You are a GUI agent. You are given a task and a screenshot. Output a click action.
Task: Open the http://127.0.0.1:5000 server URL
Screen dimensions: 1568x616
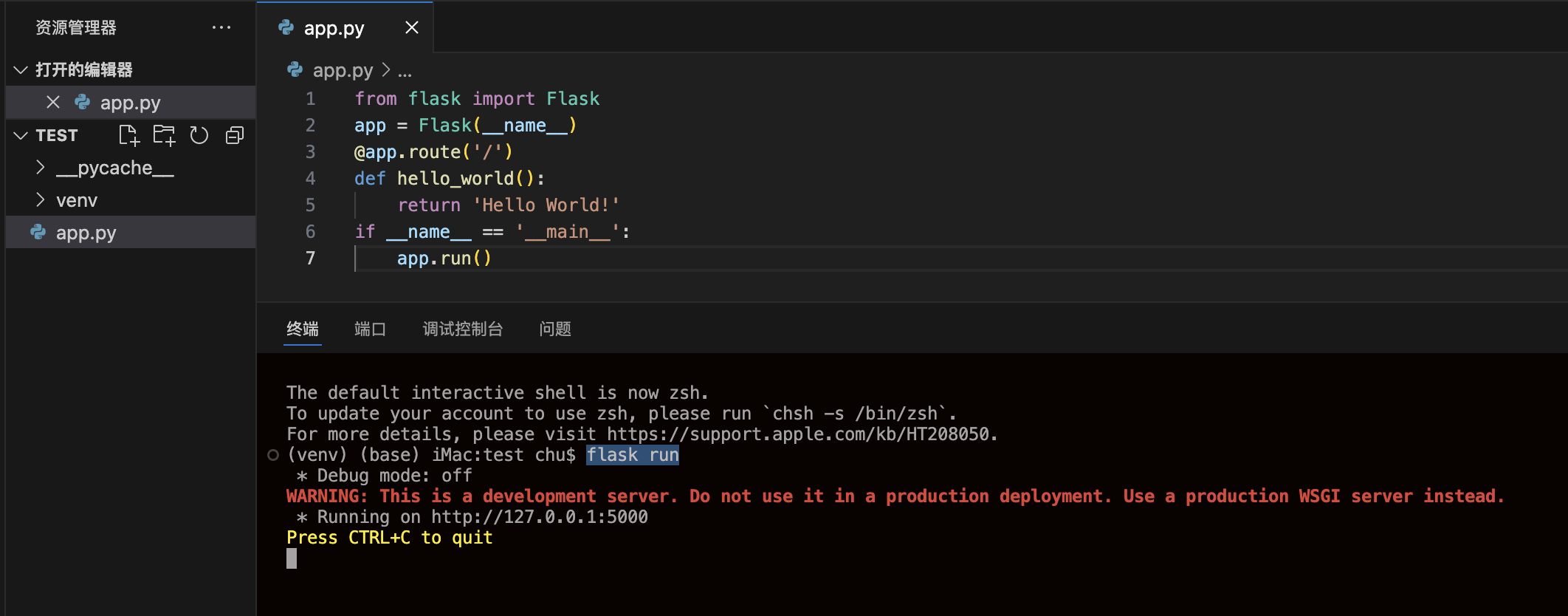click(539, 517)
